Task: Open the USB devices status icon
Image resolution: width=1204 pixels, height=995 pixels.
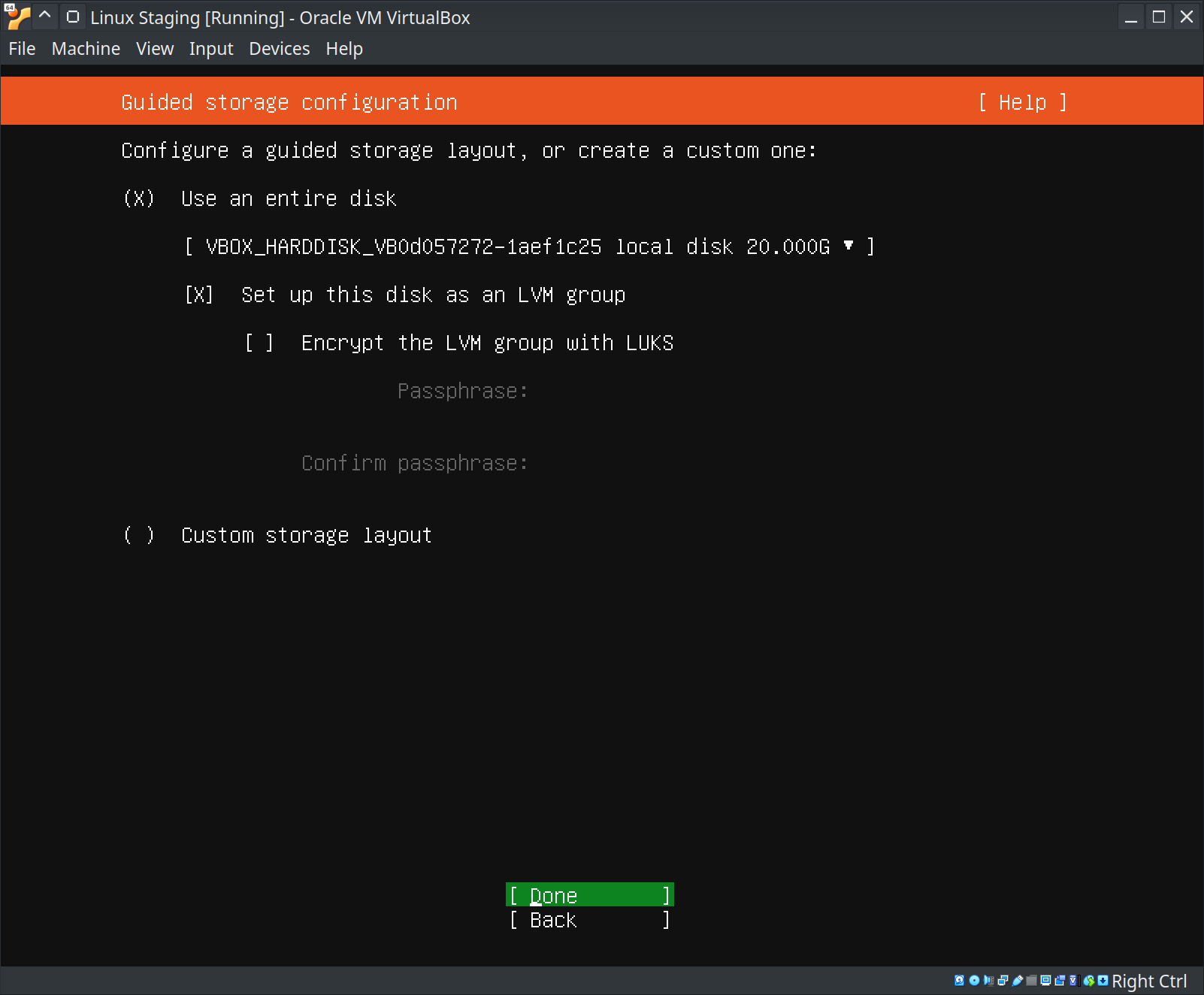Action: point(1018,980)
